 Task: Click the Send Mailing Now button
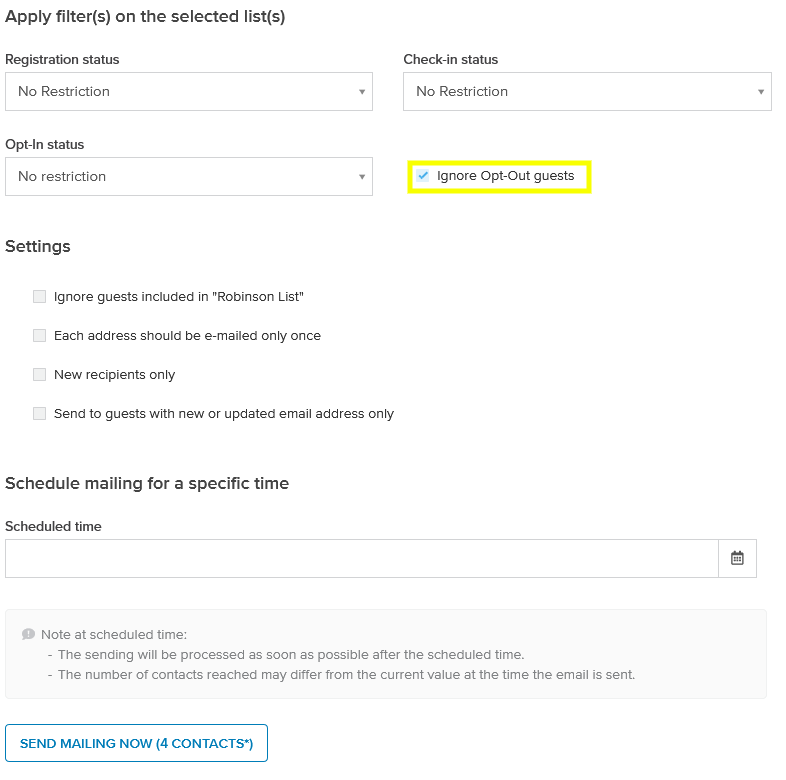point(136,743)
